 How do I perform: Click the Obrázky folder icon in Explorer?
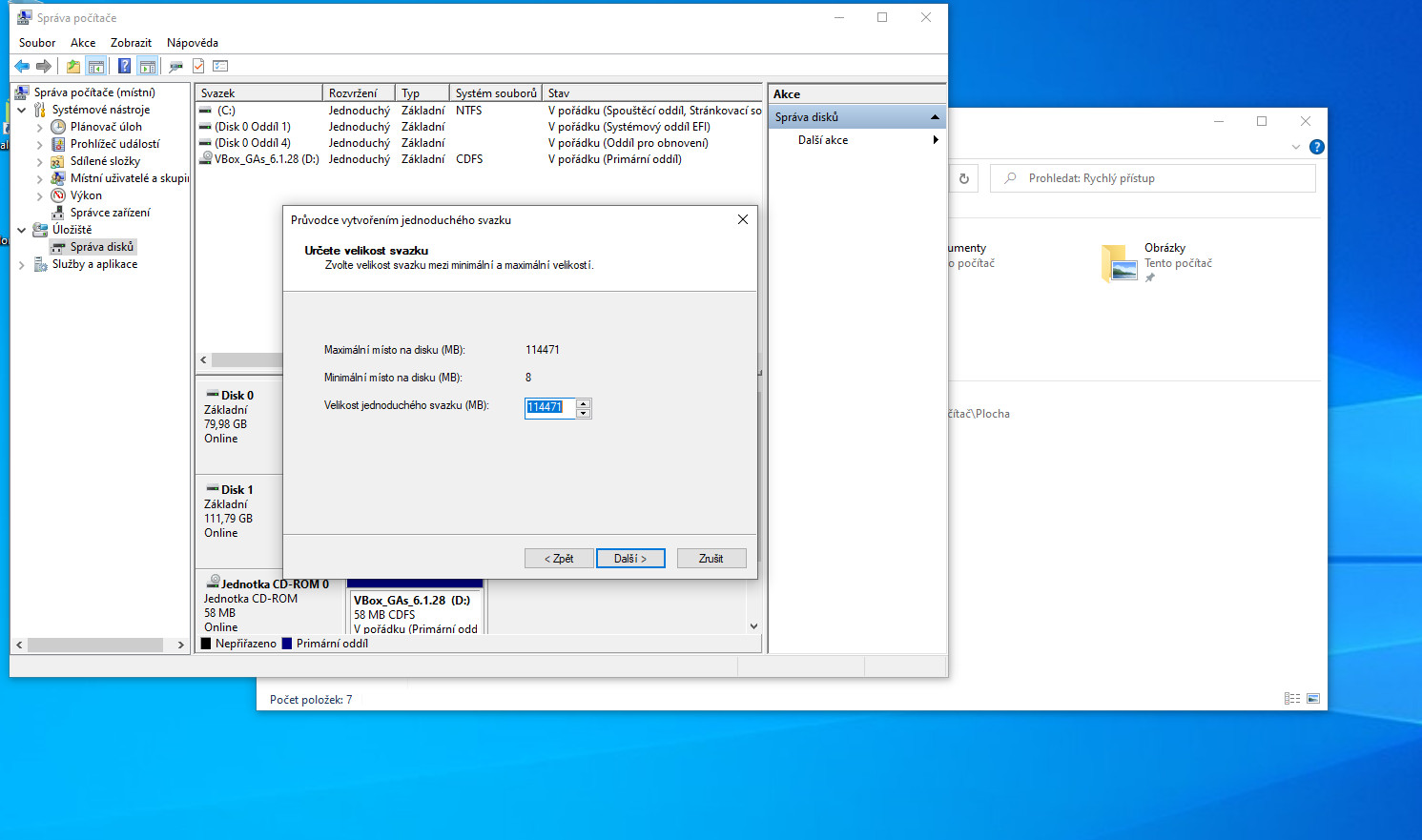coord(1120,263)
